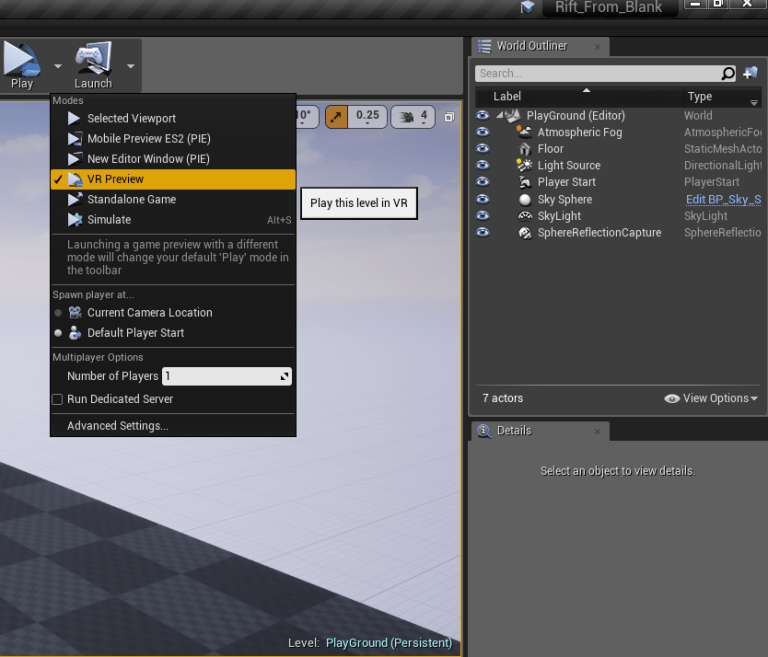
Task: Select the Light Source label
Action: (569, 166)
